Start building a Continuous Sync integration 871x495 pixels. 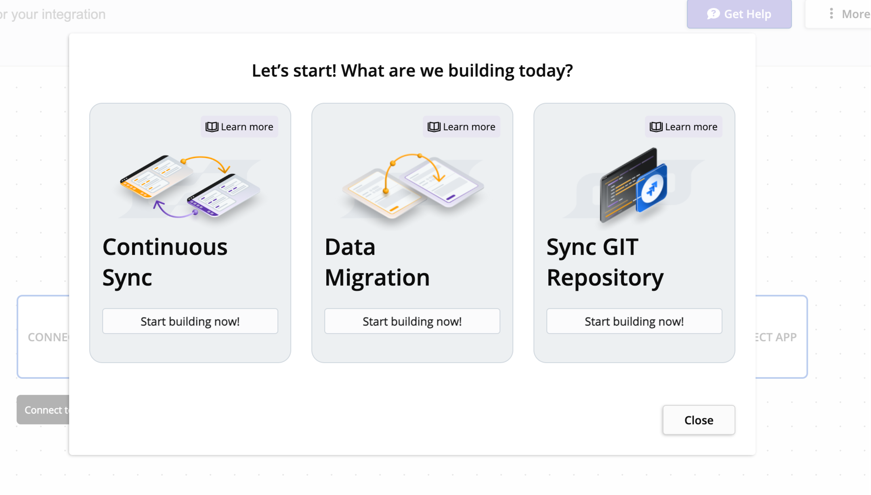[190, 321]
